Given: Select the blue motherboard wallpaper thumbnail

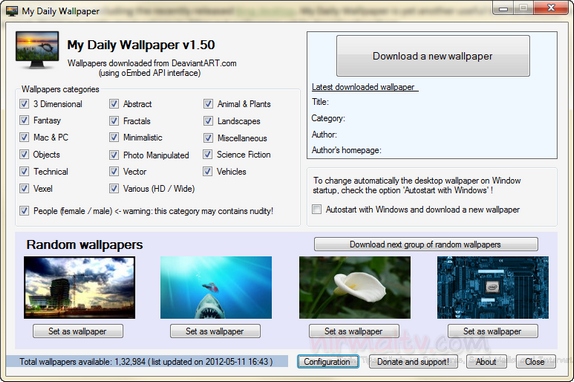Looking at the screenshot, I should [x=493, y=287].
